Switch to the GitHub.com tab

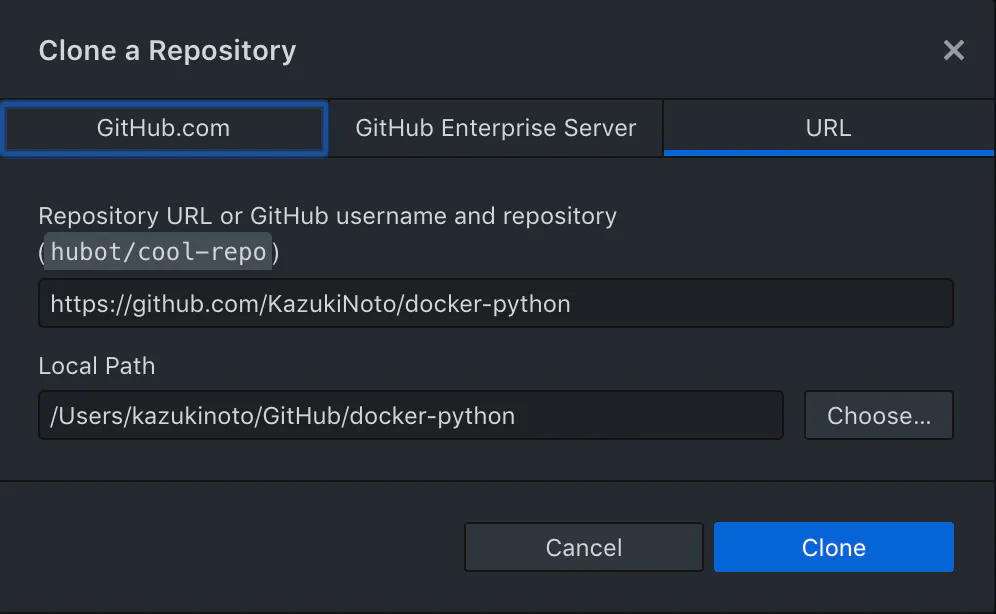pyautogui.click(x=164, y=128)
